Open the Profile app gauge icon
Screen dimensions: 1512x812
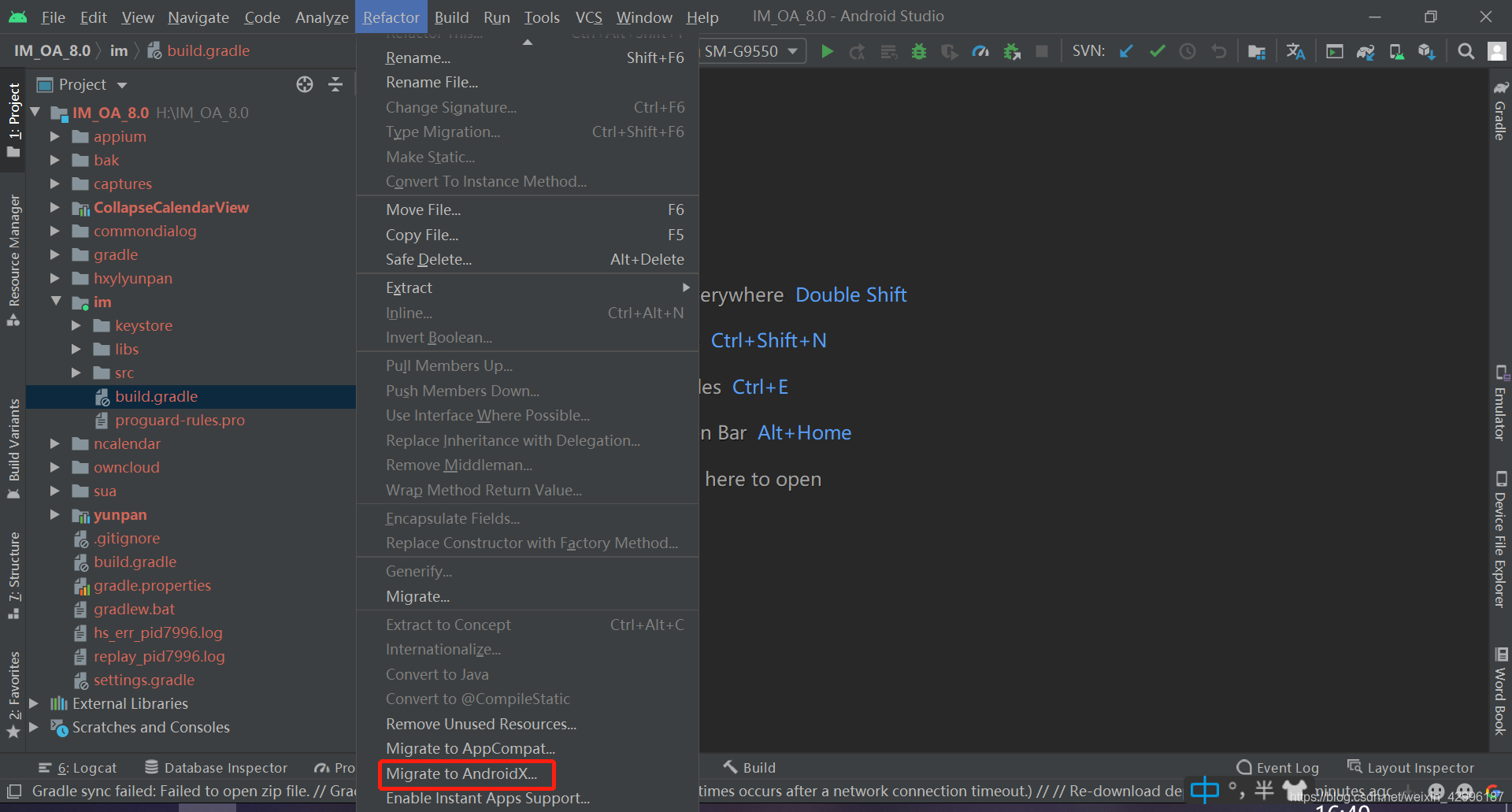tap(980, 51)
